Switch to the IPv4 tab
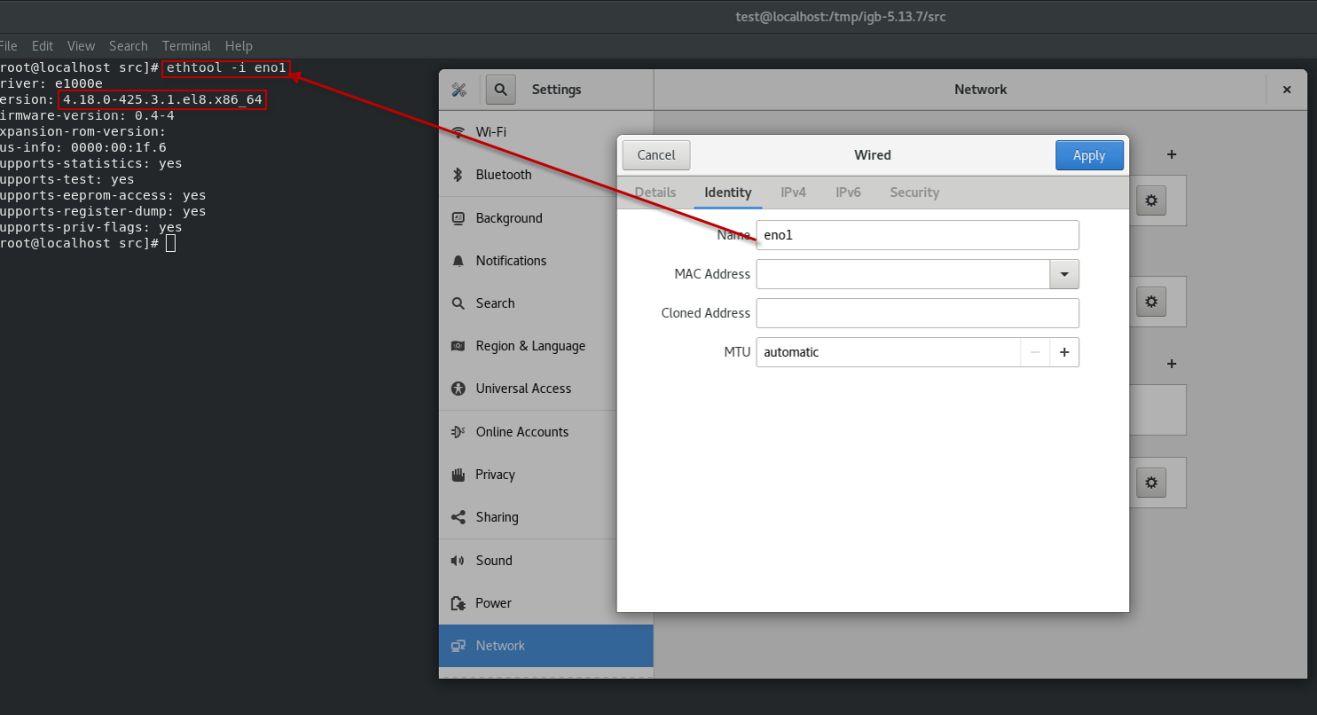 pyautogui.click(x=793, y=192)
